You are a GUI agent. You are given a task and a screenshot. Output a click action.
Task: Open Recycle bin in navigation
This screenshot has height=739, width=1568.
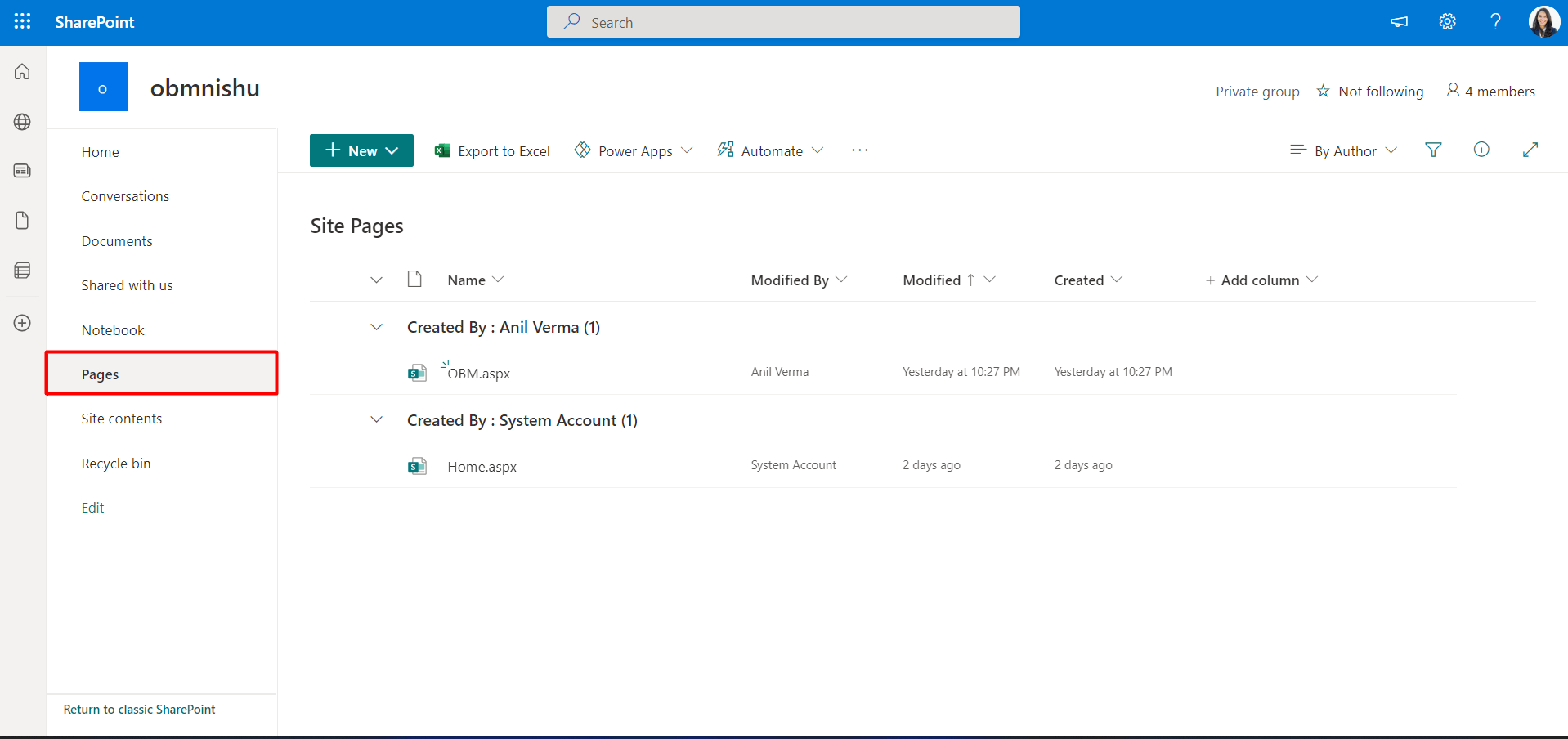click(x=116, y=464)
